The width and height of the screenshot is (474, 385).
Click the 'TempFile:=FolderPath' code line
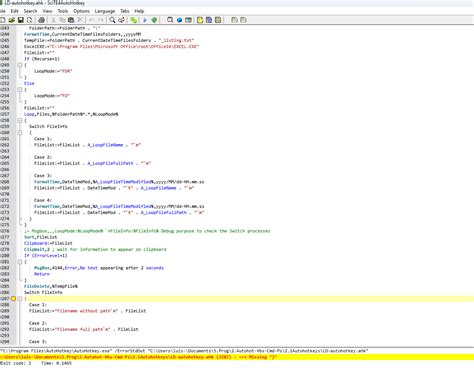point(109,40)
